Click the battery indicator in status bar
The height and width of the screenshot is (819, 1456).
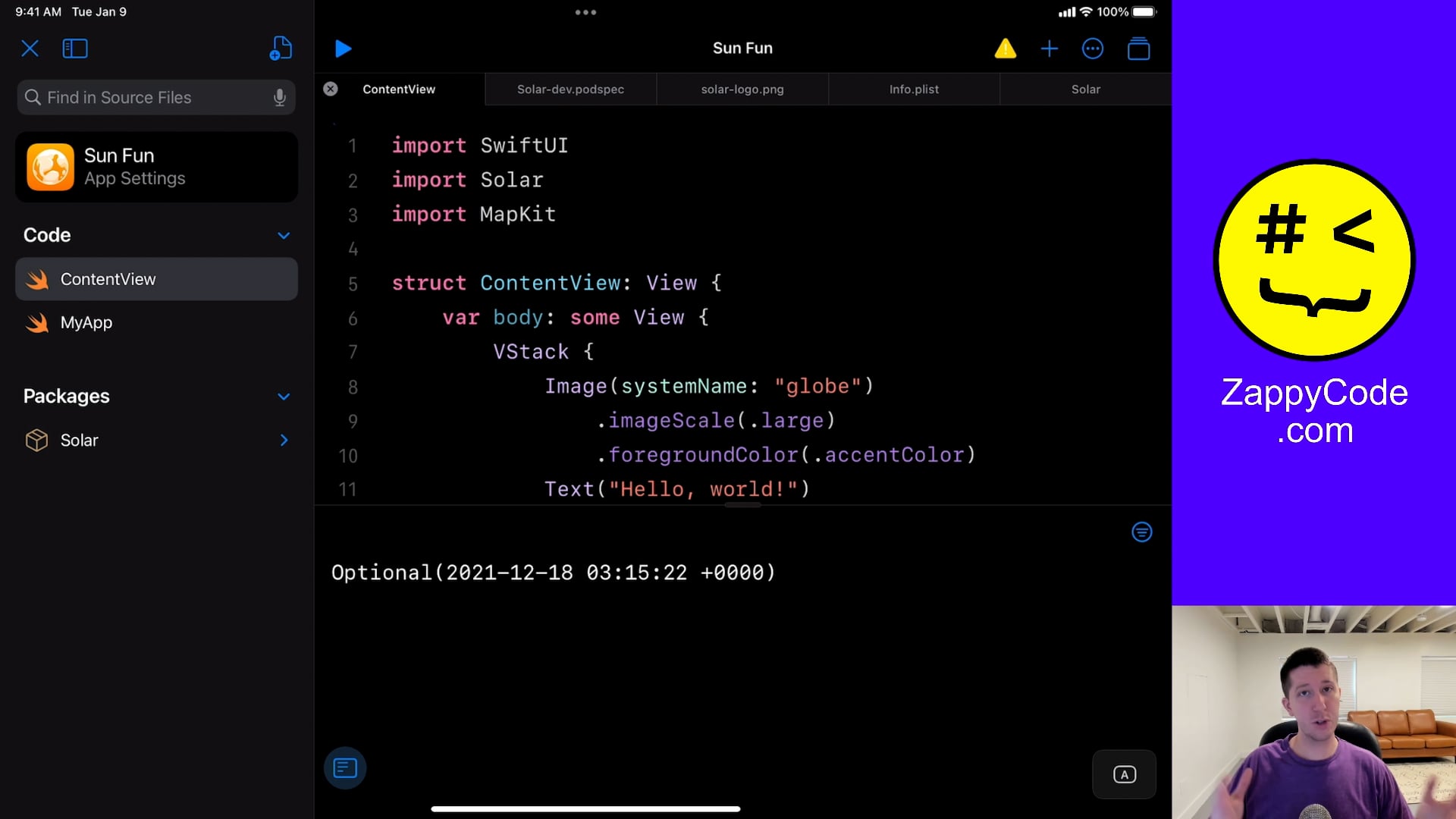pyautogui.click(x=1144, y=12)
